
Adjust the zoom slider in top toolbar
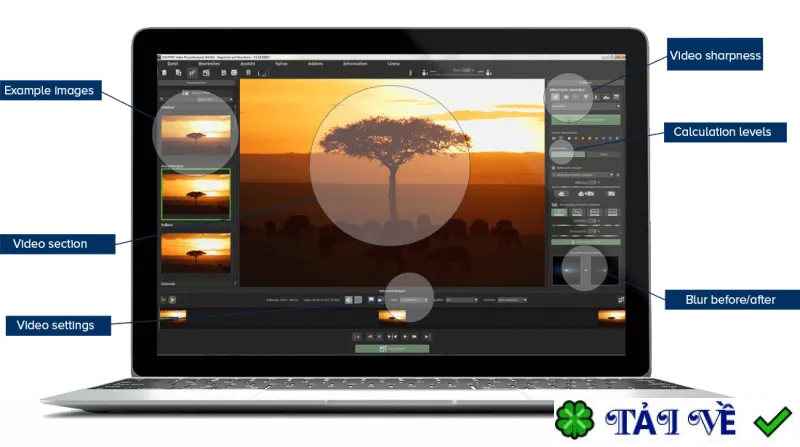tap(457, 74)
